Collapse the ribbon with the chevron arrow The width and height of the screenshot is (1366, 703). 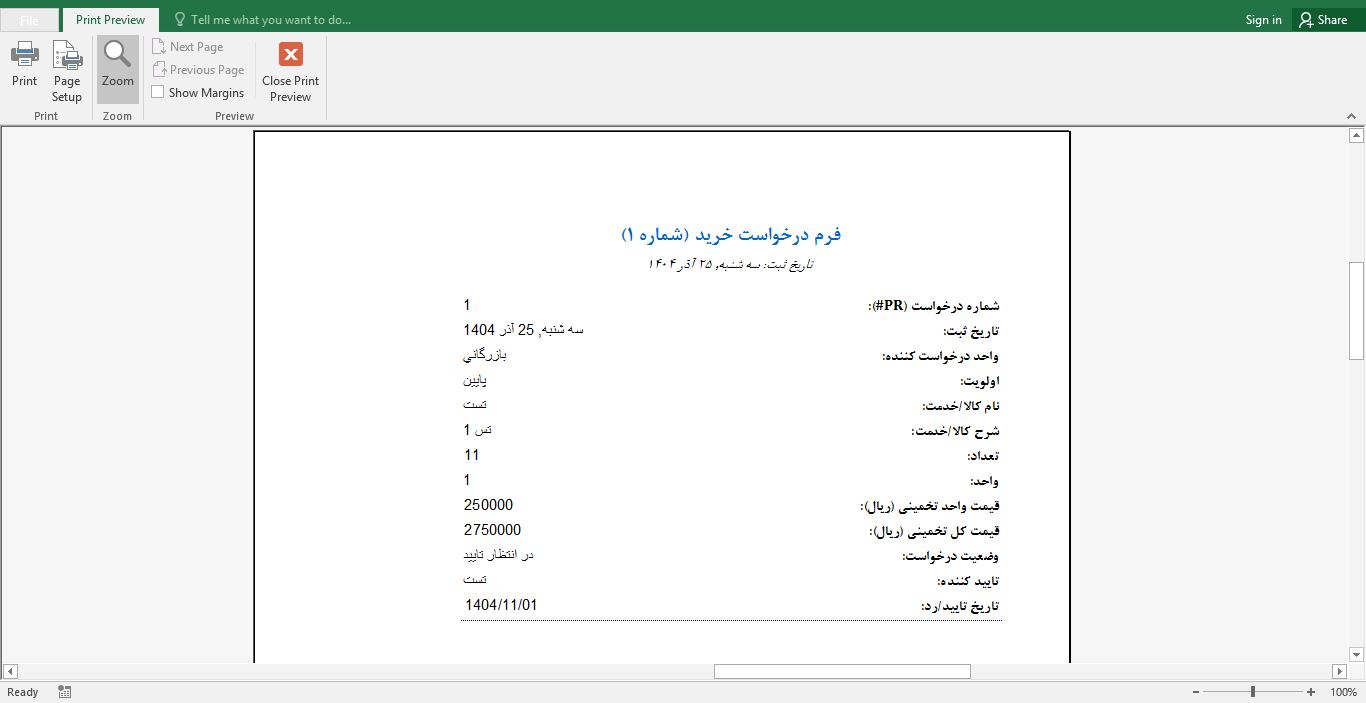pos(1352,115)
